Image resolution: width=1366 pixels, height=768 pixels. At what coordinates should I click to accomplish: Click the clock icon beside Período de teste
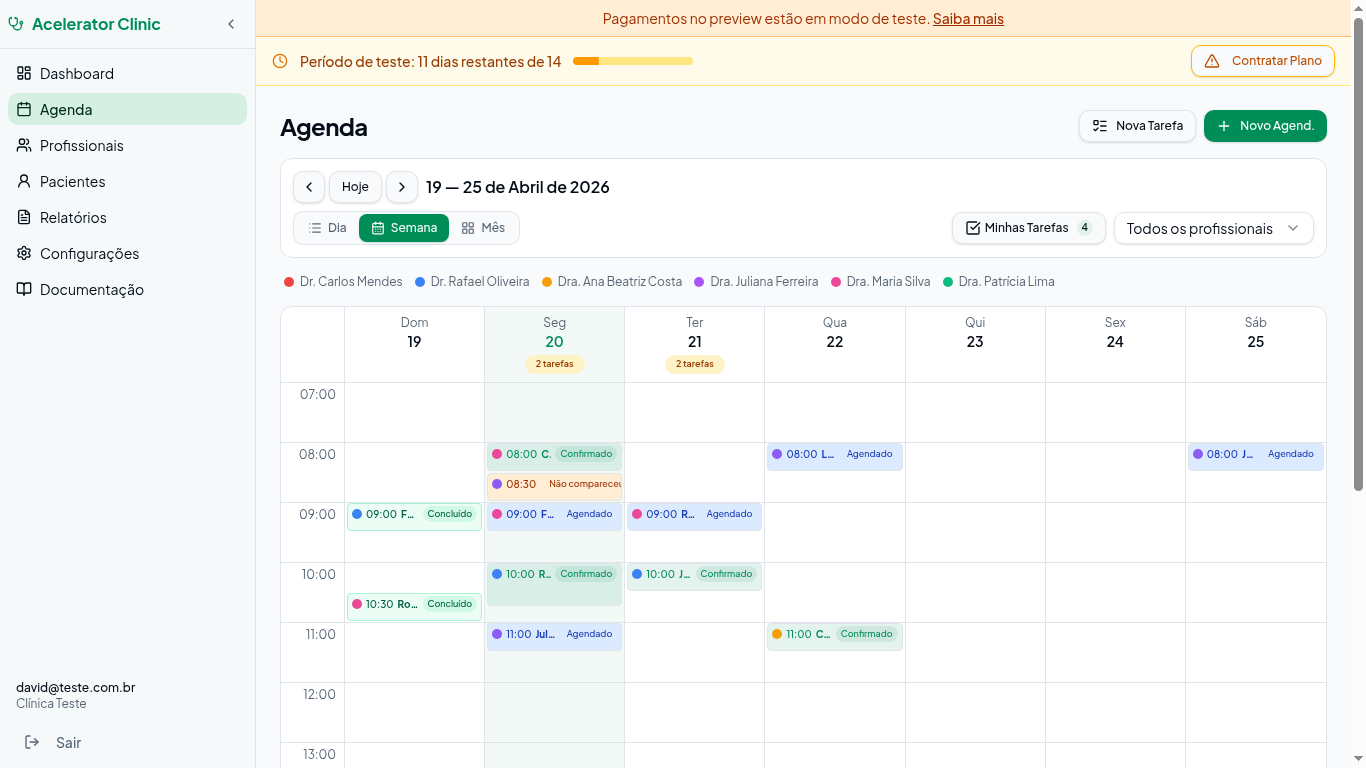click(280, 61)
